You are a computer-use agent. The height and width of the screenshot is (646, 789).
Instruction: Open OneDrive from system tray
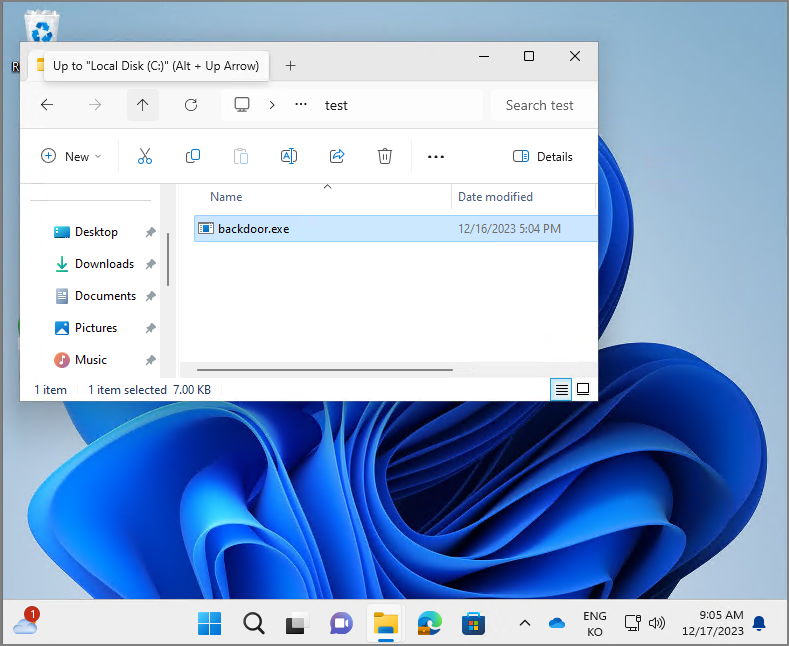pyautogui.click(x=557, y=623)
